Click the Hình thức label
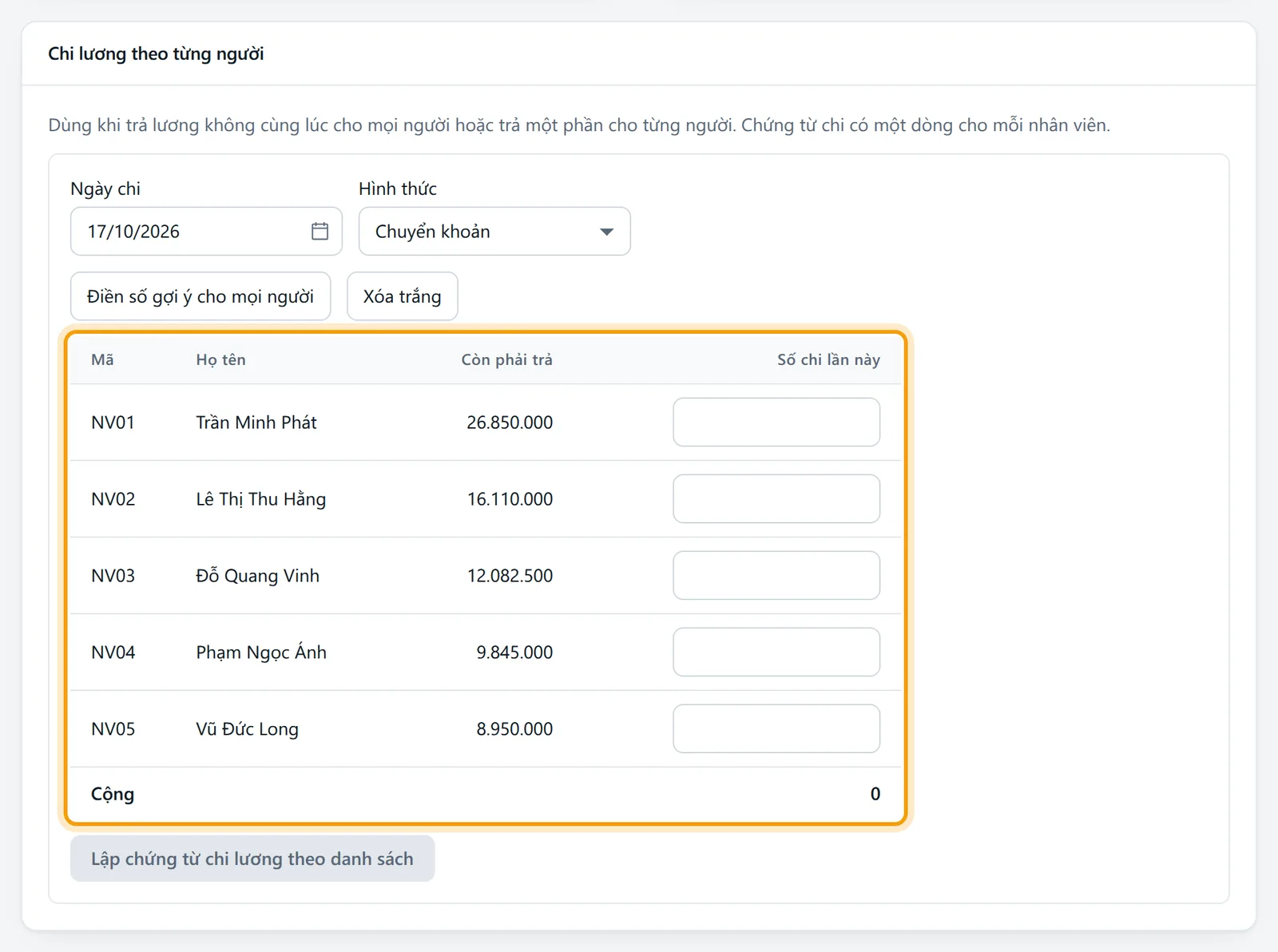Viewport: 1278px width, 952px height. 398,188
